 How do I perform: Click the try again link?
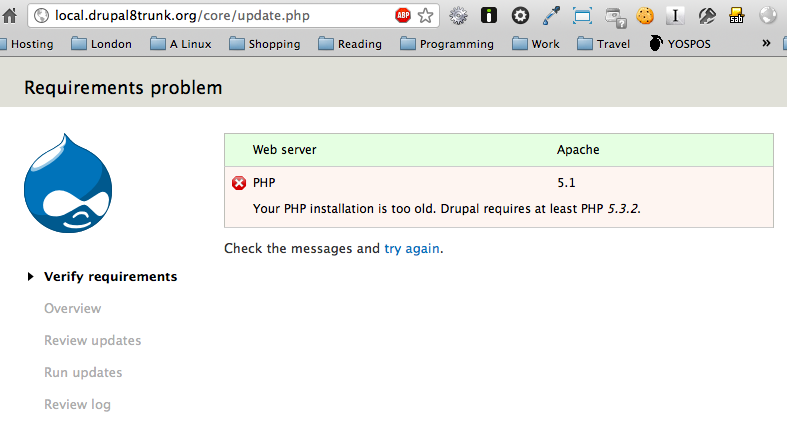[x=412, y=249]
